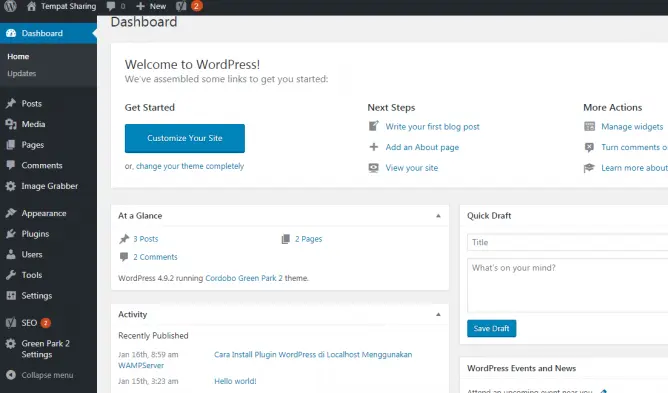This screenshot has width=668, height=393.
Task: Click the Customize Your Site button
Action: [x=185, y=138]
